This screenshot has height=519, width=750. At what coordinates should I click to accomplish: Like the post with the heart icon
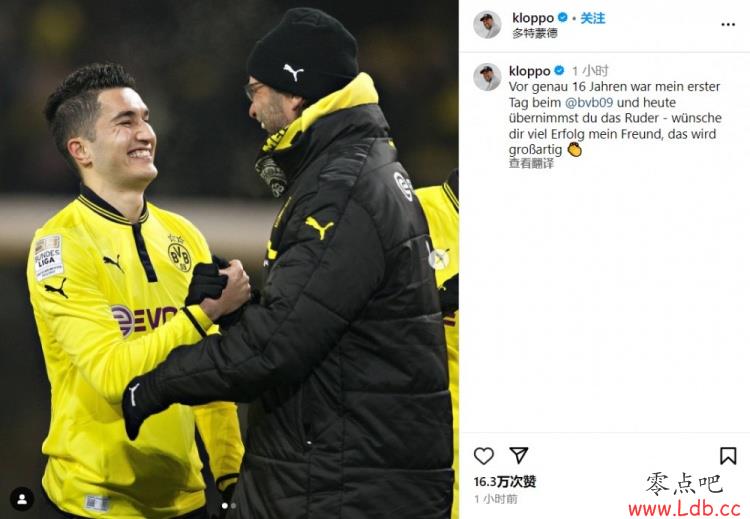pos(484,456)
